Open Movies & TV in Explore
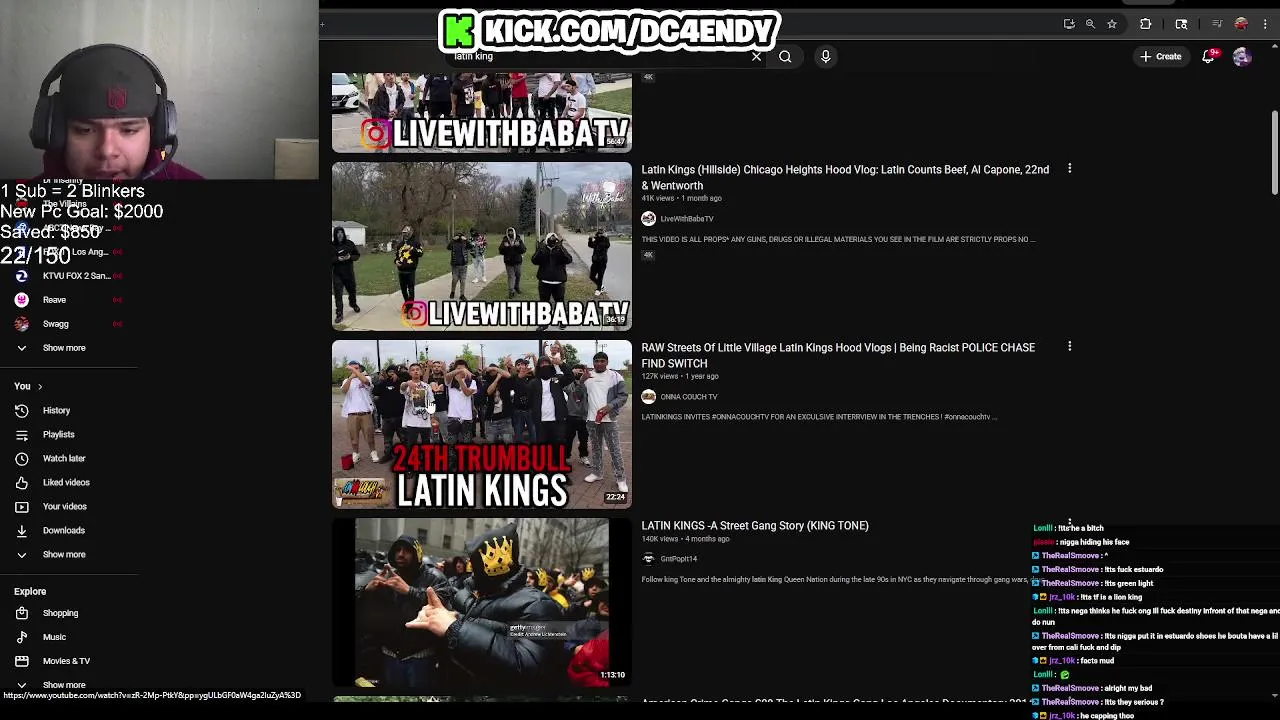This screenshot has height=720, width=1280. 68,661
